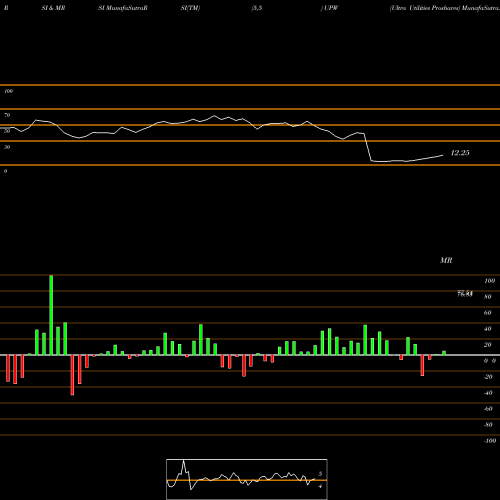
Task: Click the 50 level label on RSI axis
Action: [x=7, y=131]
